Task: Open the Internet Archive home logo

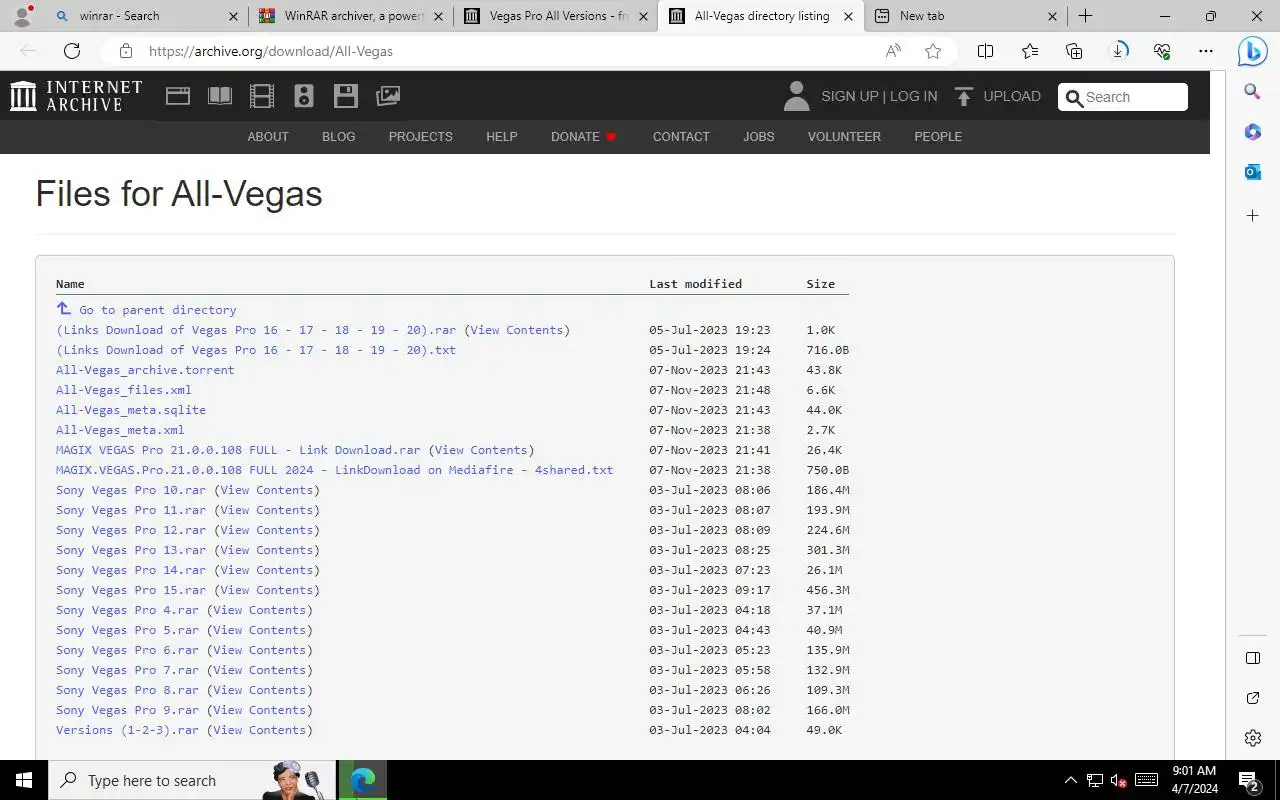Action: pyautogui.click(x=76, y=96)
